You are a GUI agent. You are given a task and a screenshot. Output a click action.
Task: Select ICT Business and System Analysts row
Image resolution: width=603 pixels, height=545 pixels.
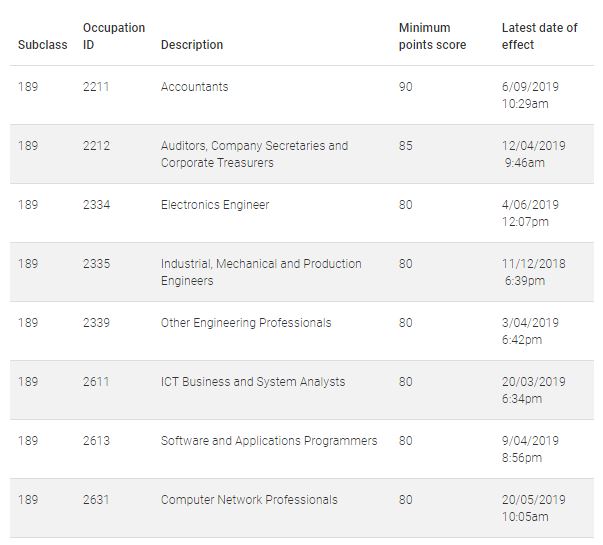click(302, 390)
